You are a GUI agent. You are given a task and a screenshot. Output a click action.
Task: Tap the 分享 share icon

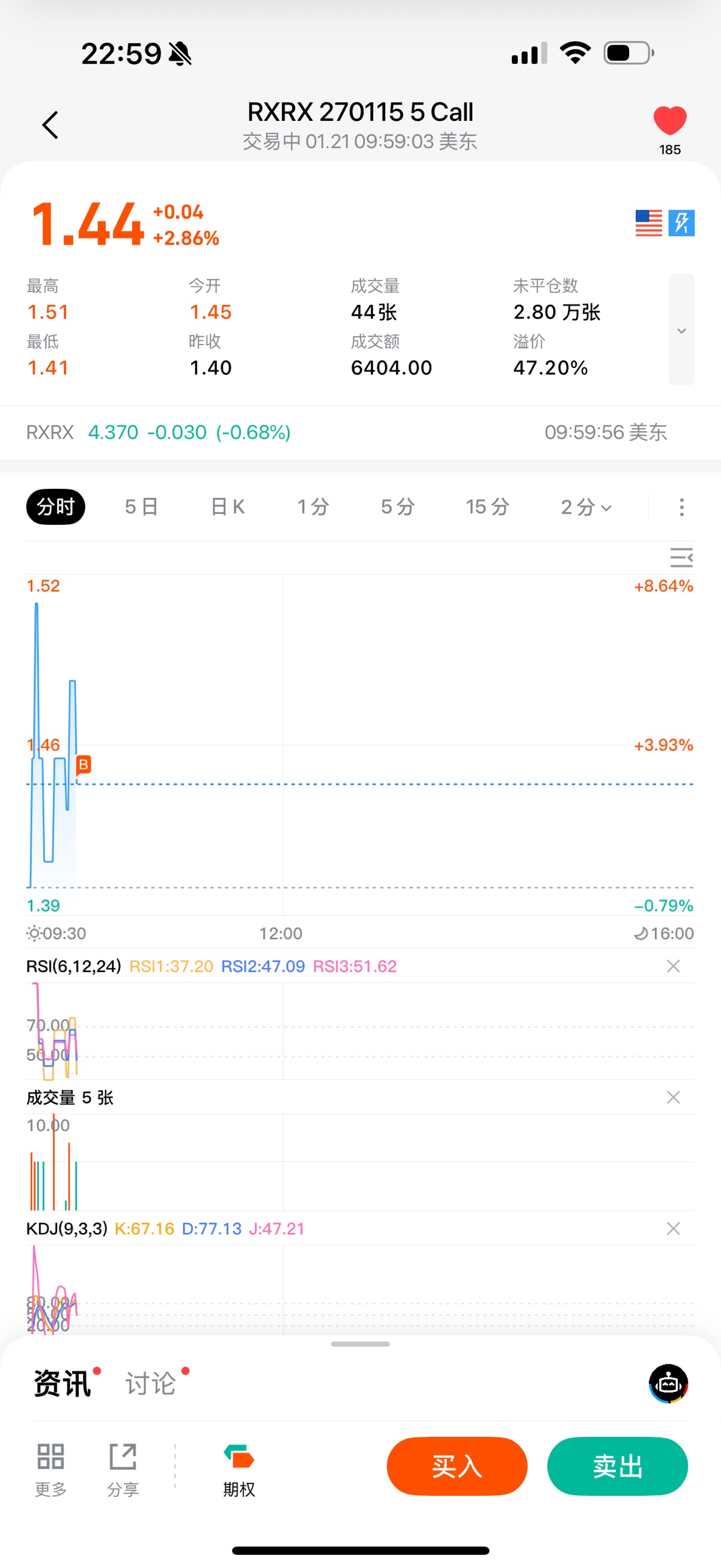coord(123,1468)
